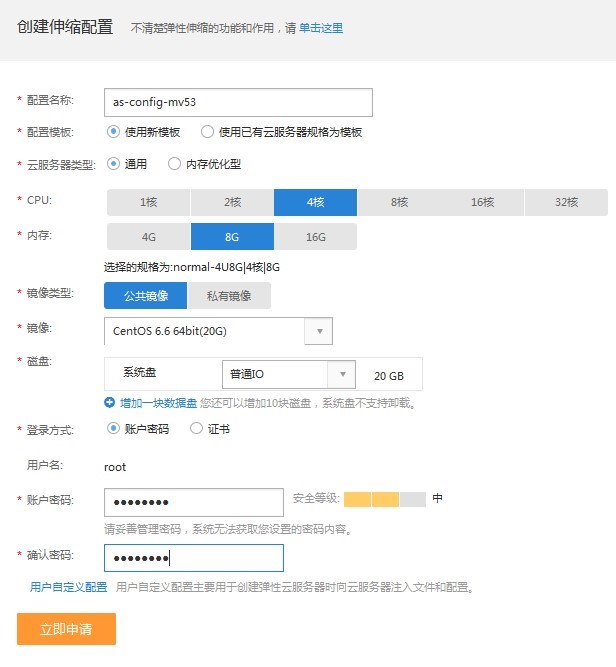Switch to 私有镜像 tab
The image size is (616, 667).
(229, 295)
